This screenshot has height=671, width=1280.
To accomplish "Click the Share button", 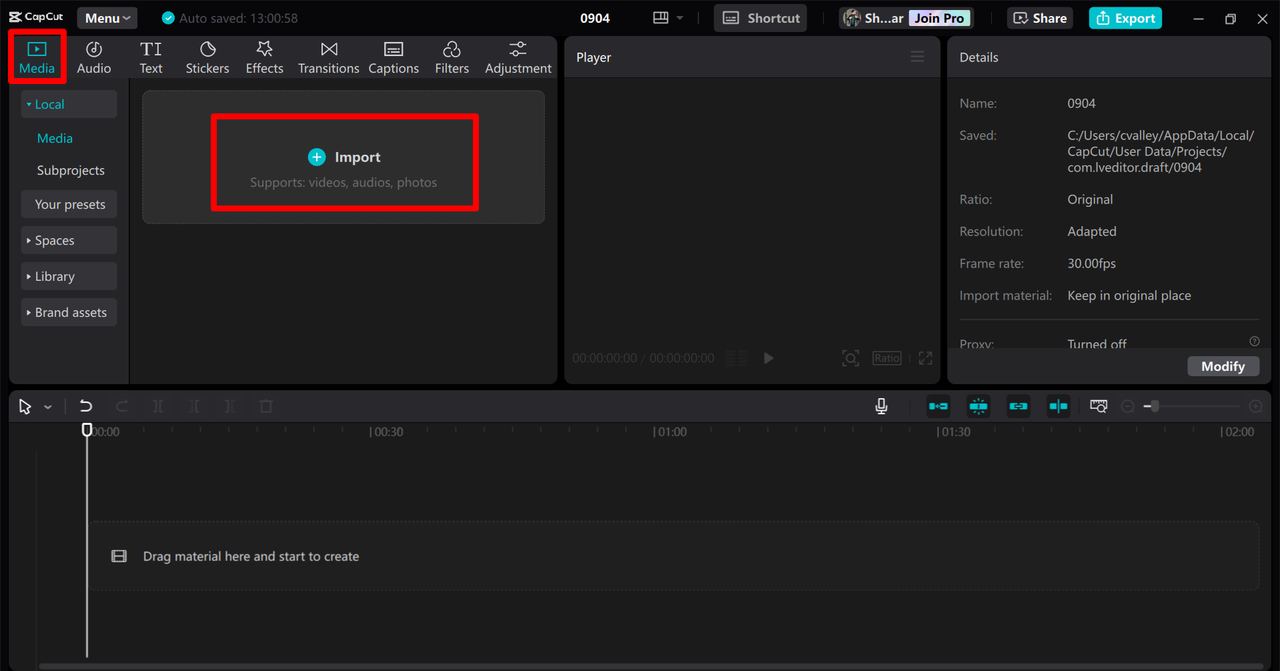I will (1040, 18).
